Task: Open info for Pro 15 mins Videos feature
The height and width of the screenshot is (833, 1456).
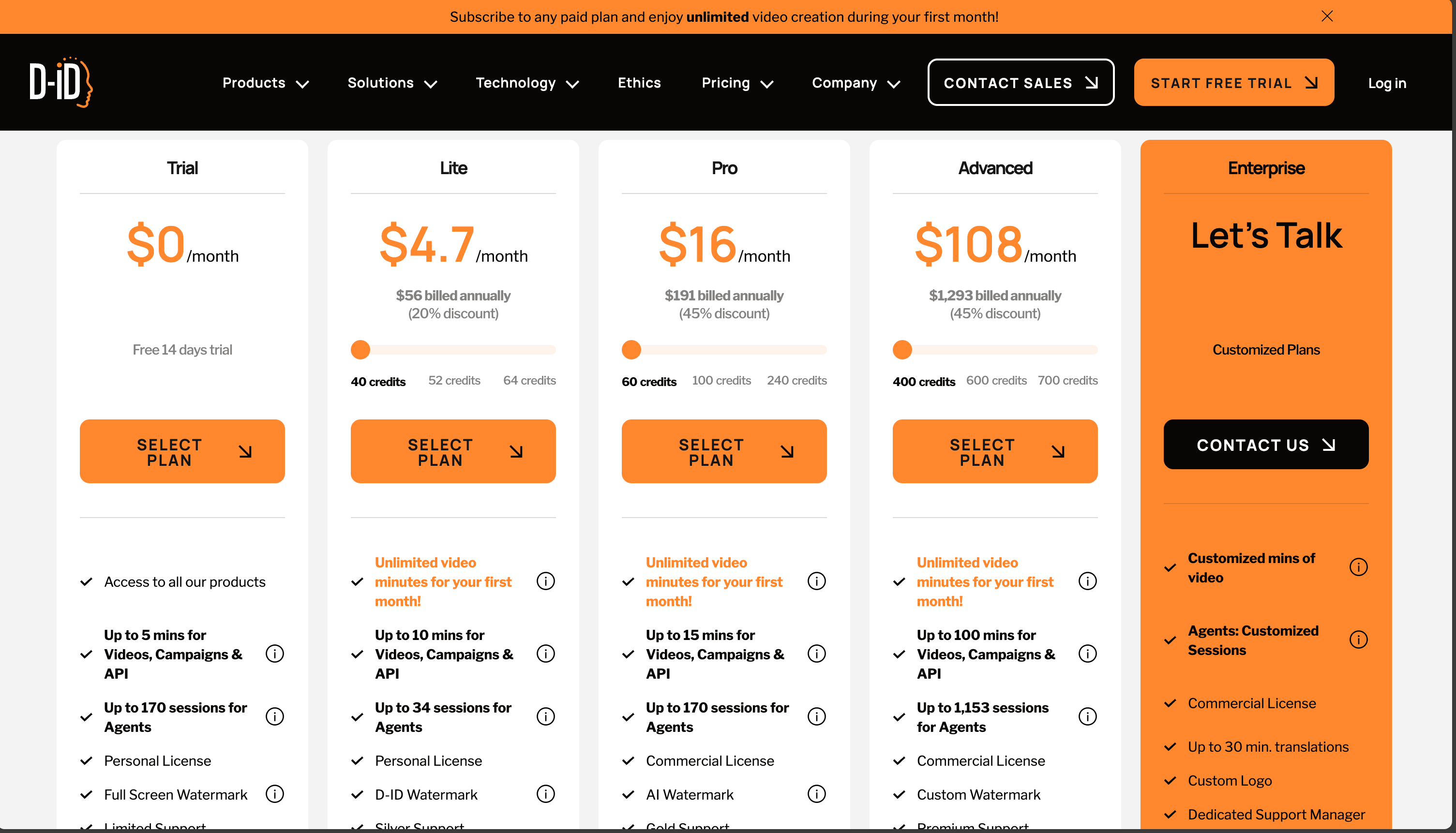Action: tap(816, 654)
